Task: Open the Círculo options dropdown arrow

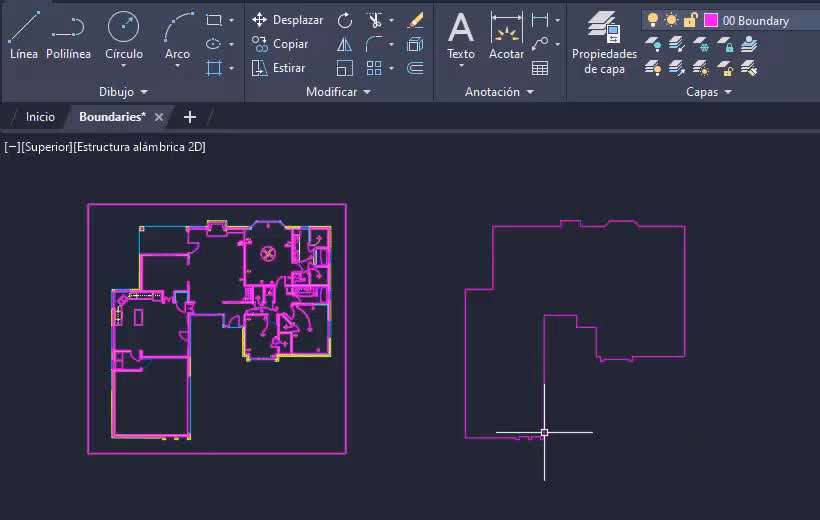Action: tap(124, 66)
